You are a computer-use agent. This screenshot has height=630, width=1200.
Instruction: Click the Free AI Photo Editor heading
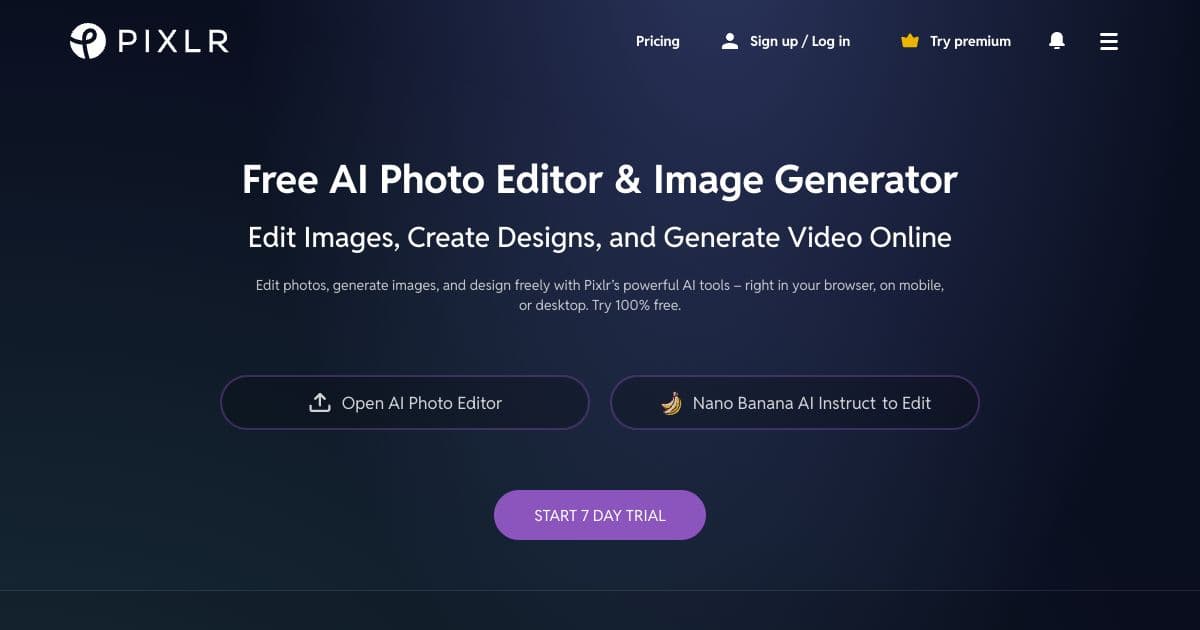point(600,180)
